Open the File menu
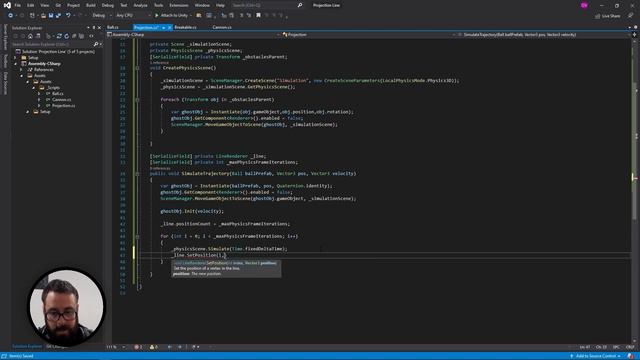The width and height of the screenshot is (640, 360). pos(18,5)
